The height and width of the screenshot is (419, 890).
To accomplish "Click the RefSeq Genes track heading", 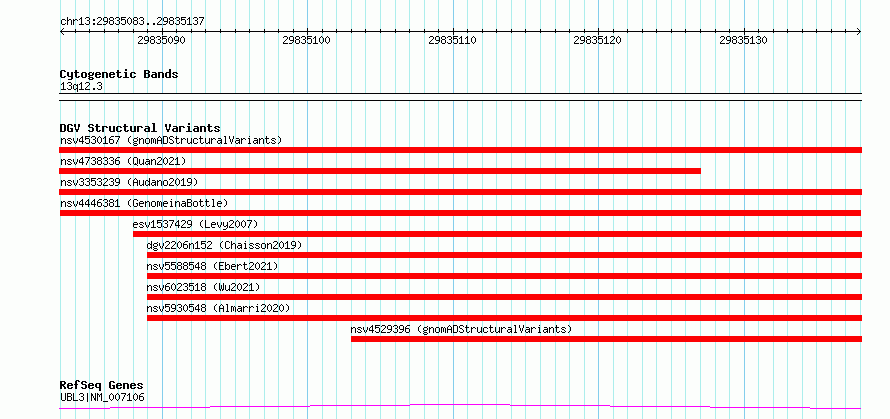I will coord(101,386).
